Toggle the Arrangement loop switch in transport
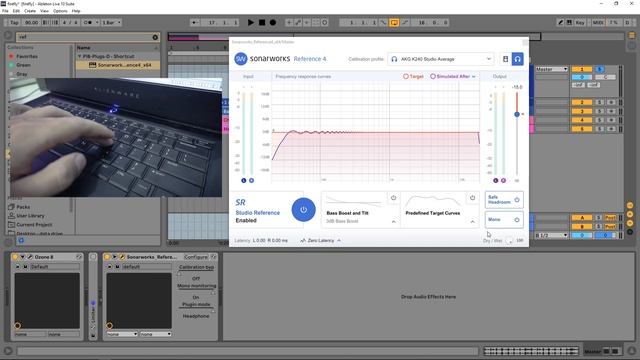640x360 pixels. 394,22
